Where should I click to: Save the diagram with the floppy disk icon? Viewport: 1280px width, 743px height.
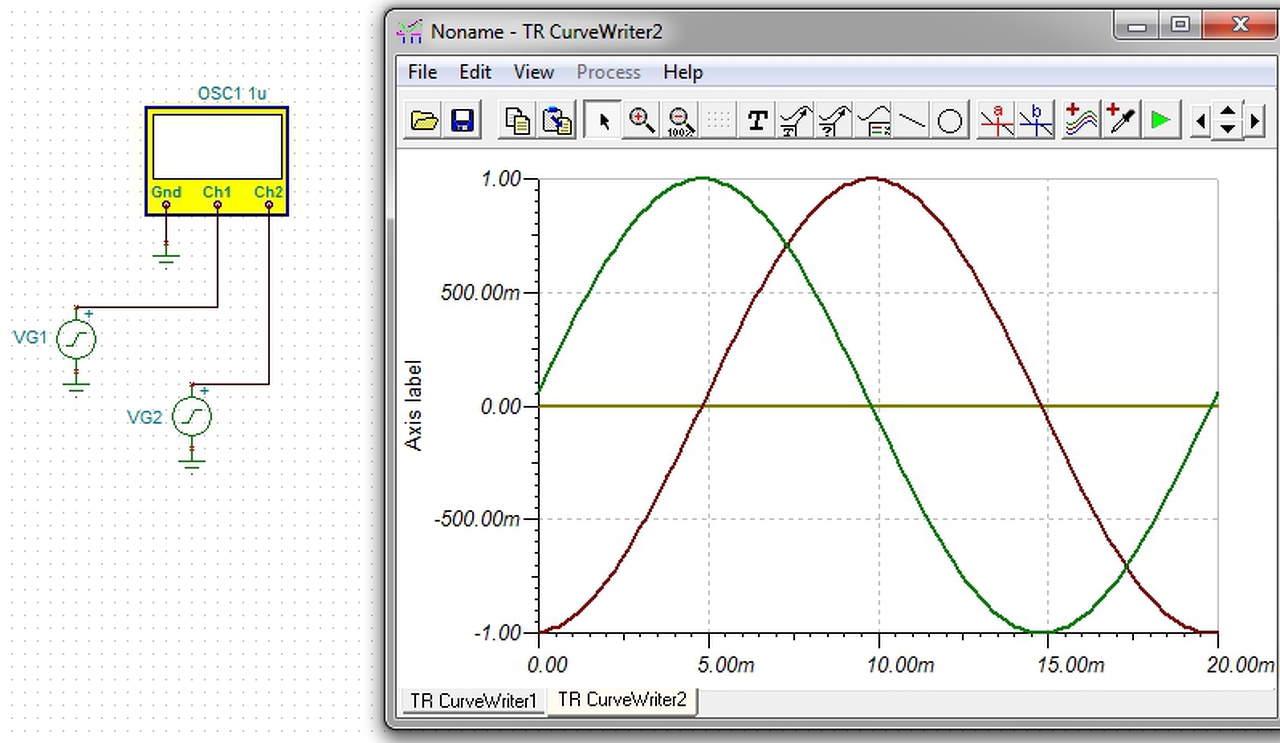tap(462, 121)
